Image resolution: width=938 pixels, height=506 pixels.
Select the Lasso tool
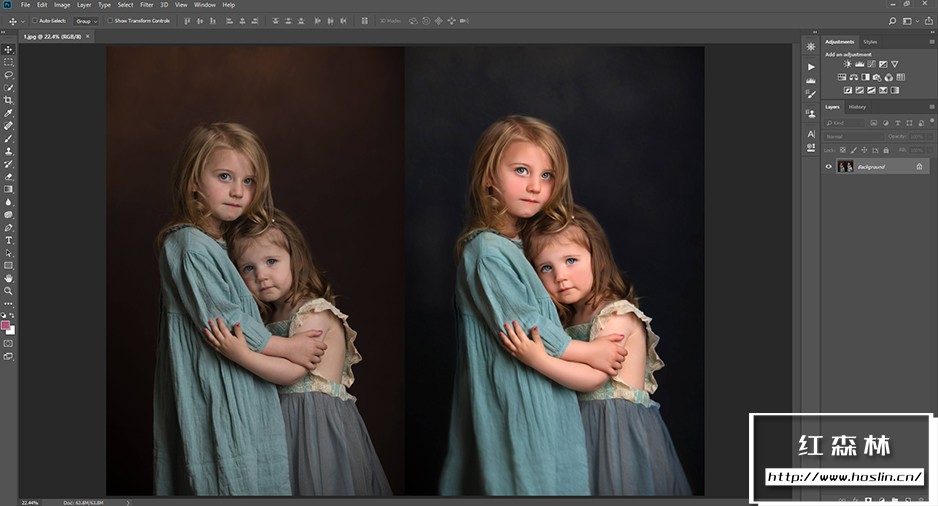click(8, 75)
